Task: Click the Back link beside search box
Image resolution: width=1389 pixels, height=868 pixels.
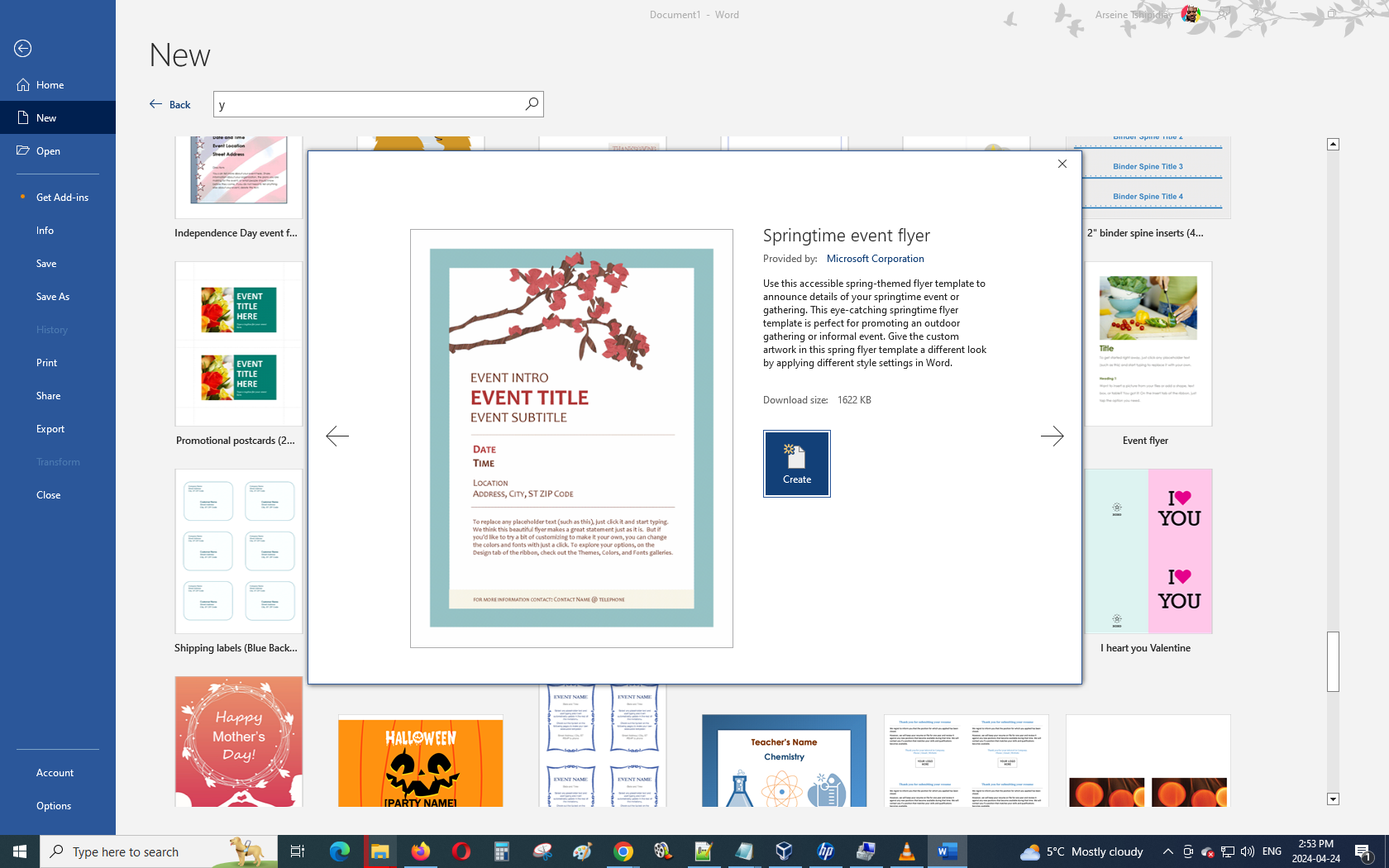Action: 170,104
